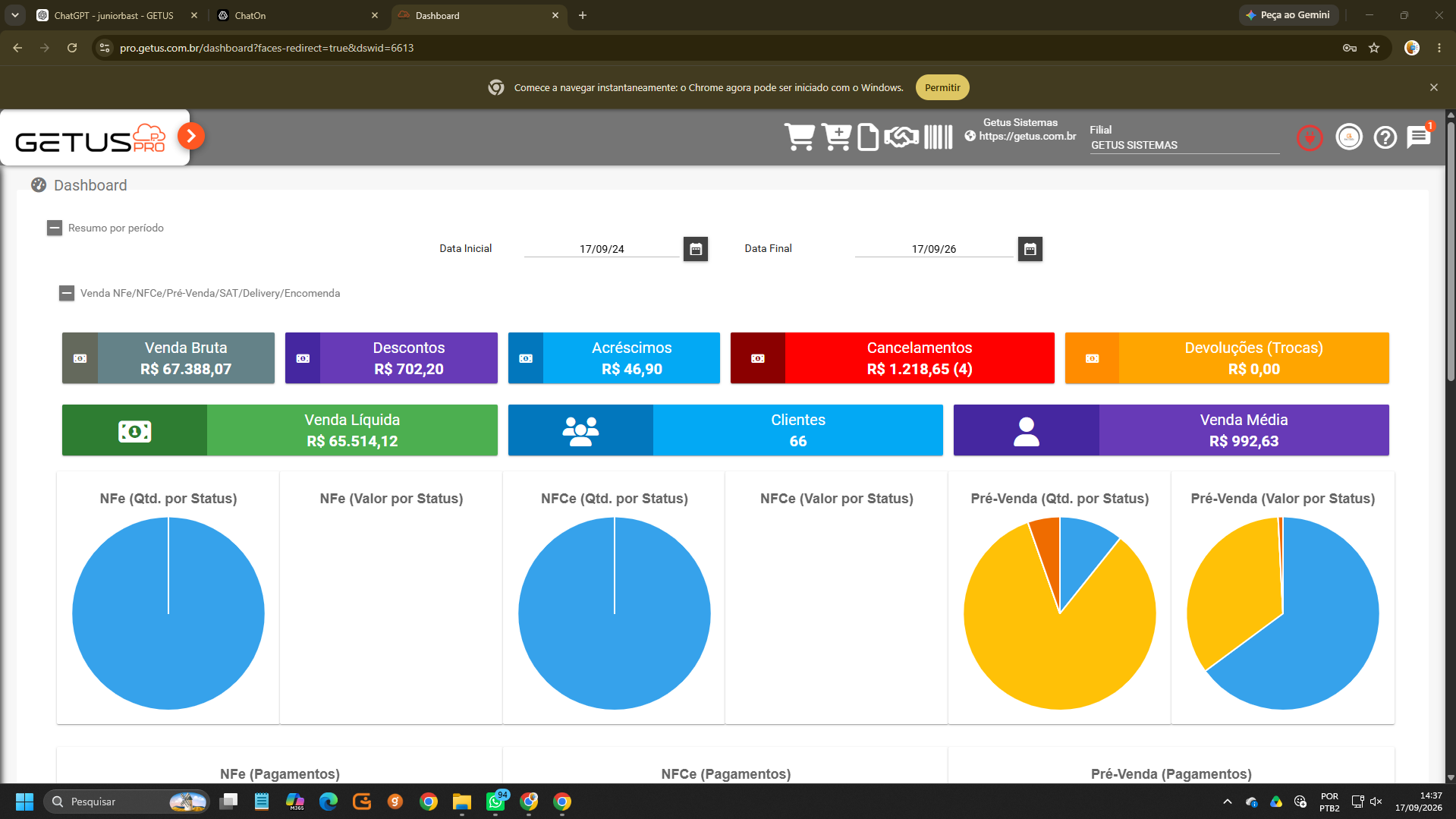Open Peça ao Gemini button
Image resolution: width=1456 pixels, height=819 pixels.
[x=1288, y=15]
